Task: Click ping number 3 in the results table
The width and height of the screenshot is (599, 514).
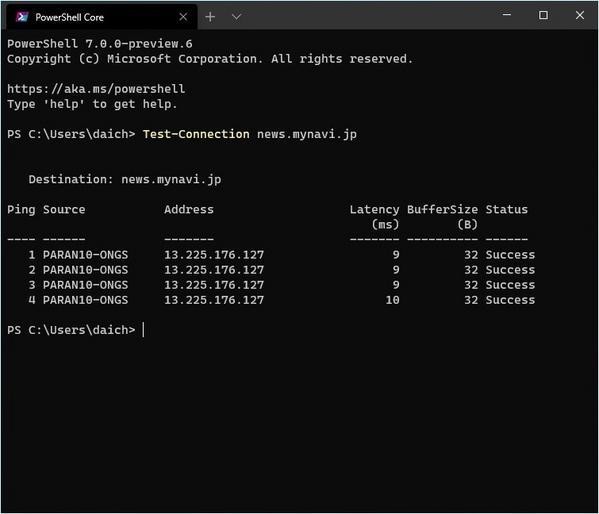Action: click(32, 285)
